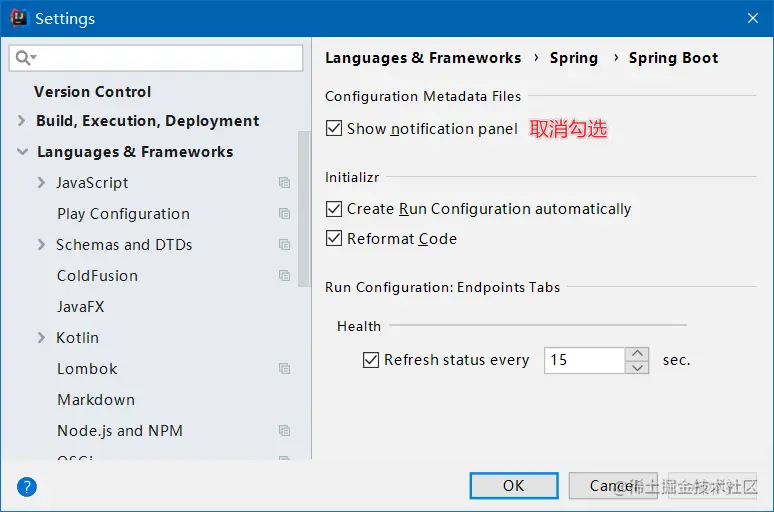Image resolution: width=774 pixels, height=512 pixels.
Task: Click the project-level icon beside Lombok
Action: (x=284, y=369)
